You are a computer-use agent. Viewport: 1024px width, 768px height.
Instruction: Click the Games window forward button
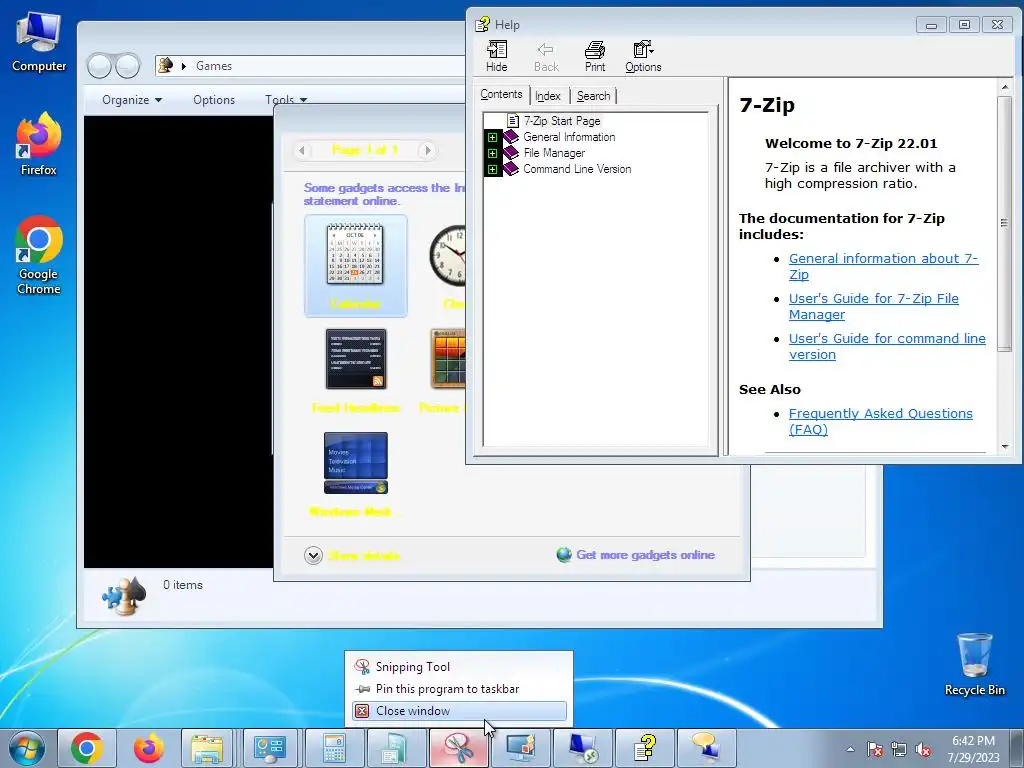[127, 66]
